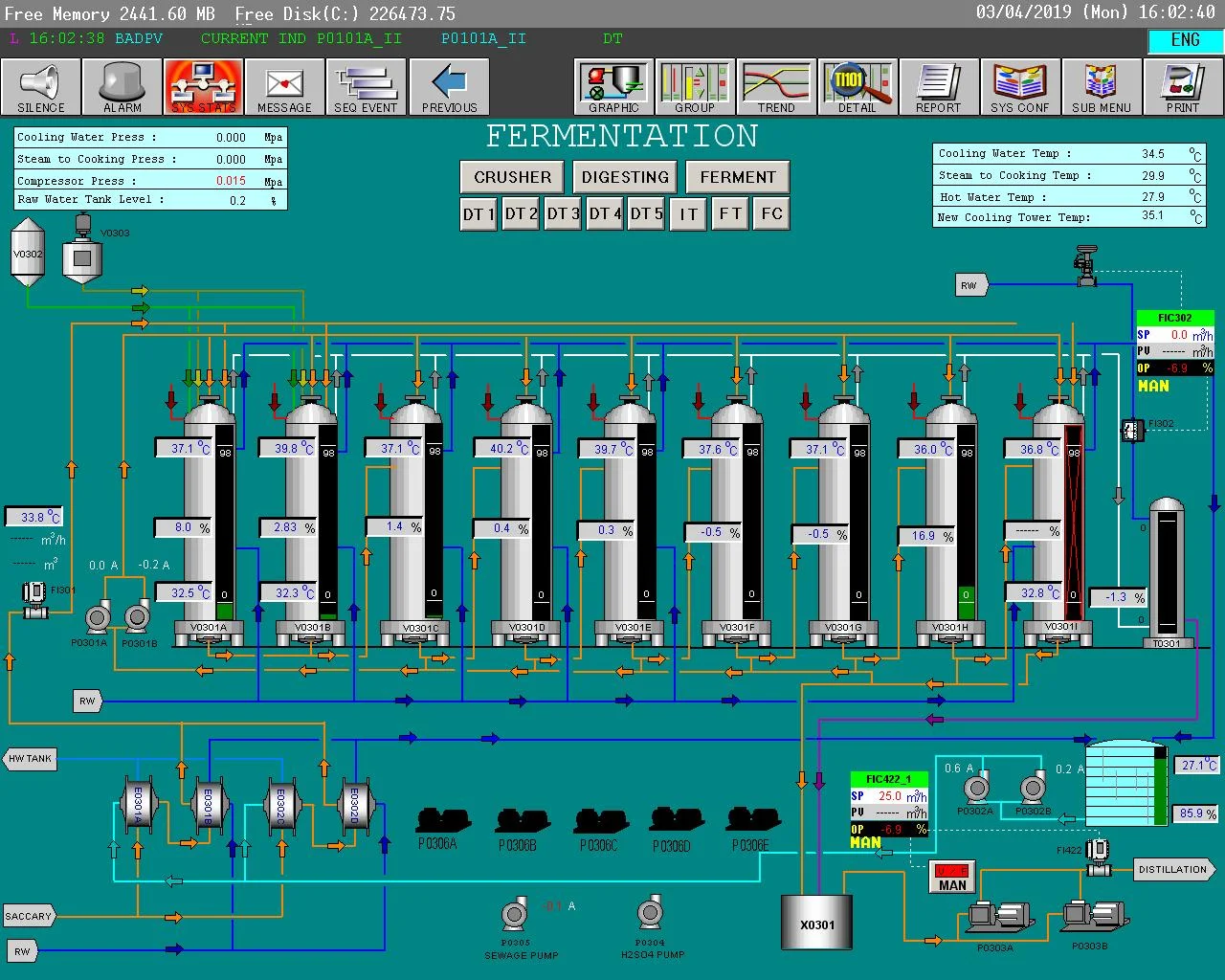Click tank V0302 silo

[28, 254]
